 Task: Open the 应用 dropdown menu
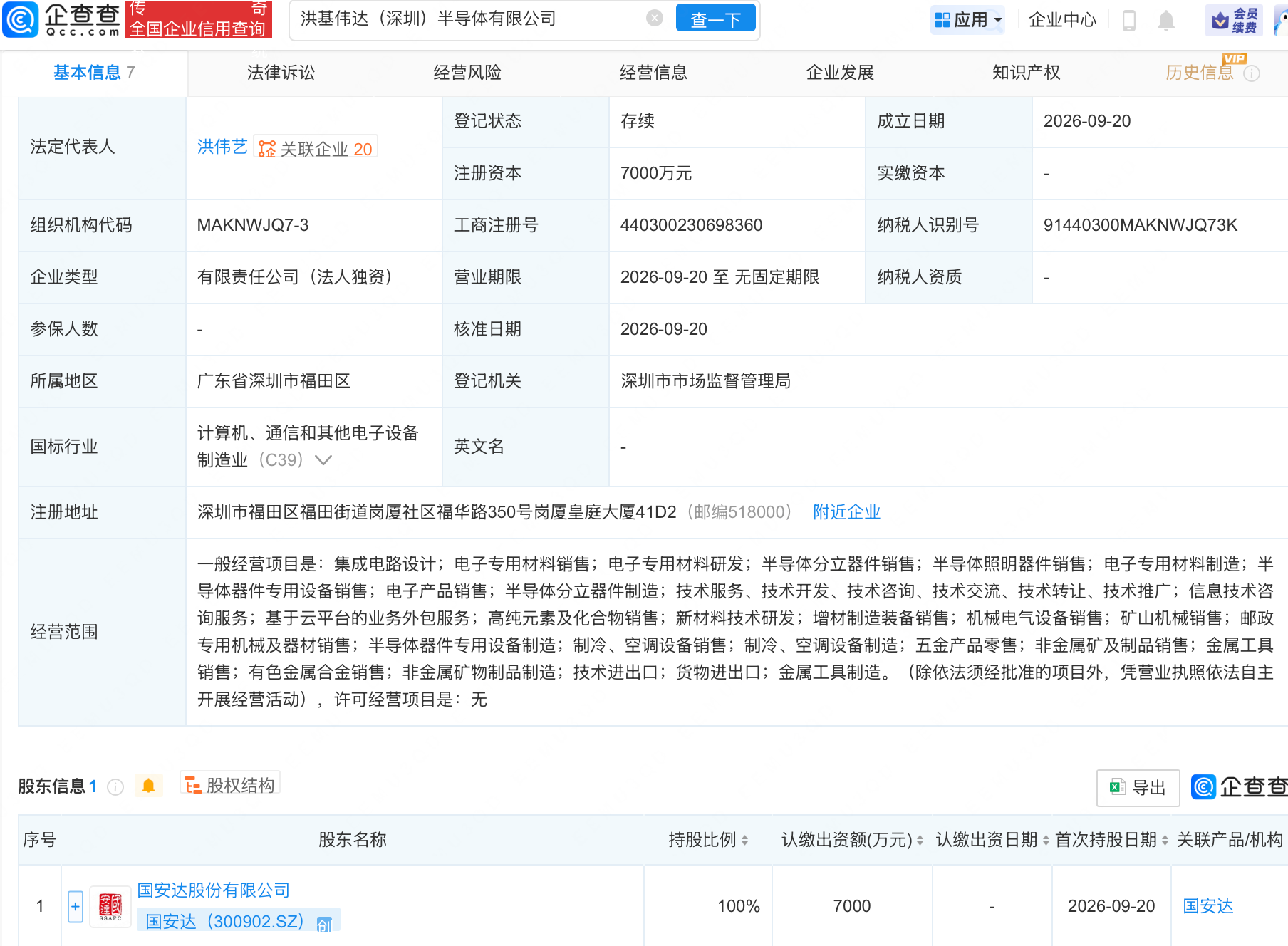967,20
